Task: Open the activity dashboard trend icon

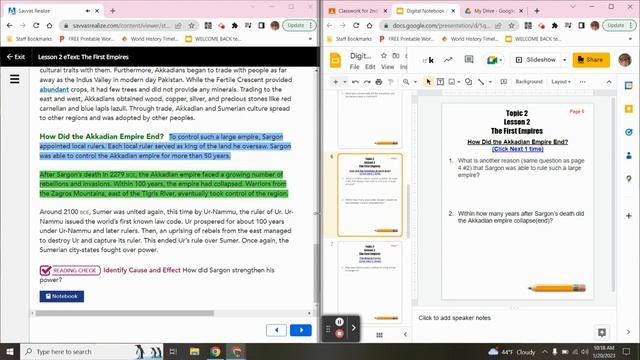Action: (x=448, y=60)
